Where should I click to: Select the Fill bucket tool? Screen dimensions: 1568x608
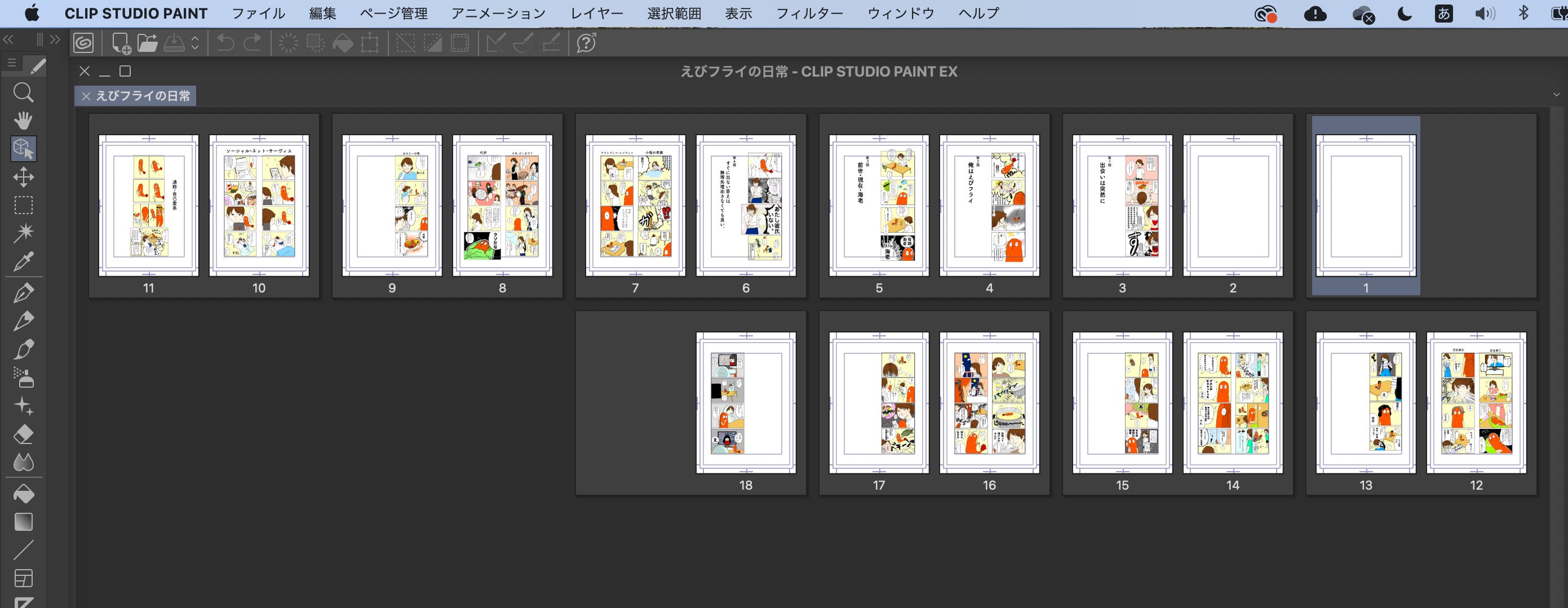coord(23,494)
